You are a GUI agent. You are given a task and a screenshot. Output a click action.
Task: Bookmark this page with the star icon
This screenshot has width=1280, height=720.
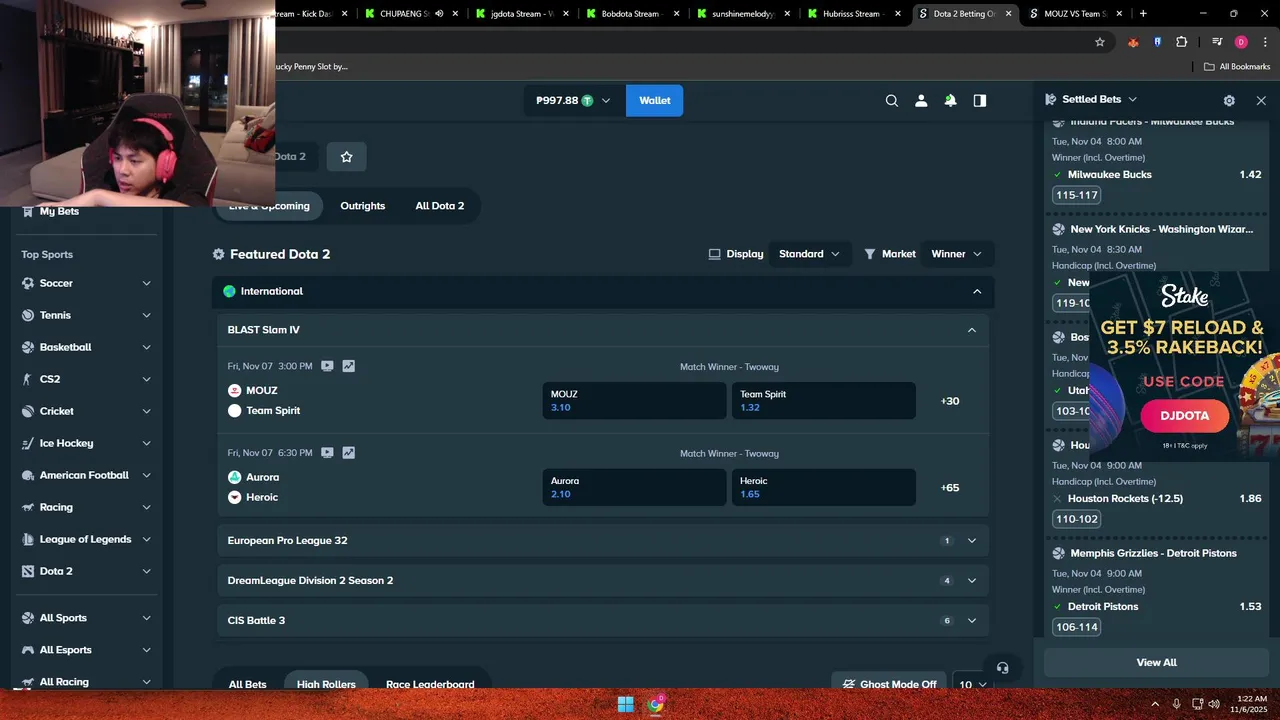(1100, 42)
